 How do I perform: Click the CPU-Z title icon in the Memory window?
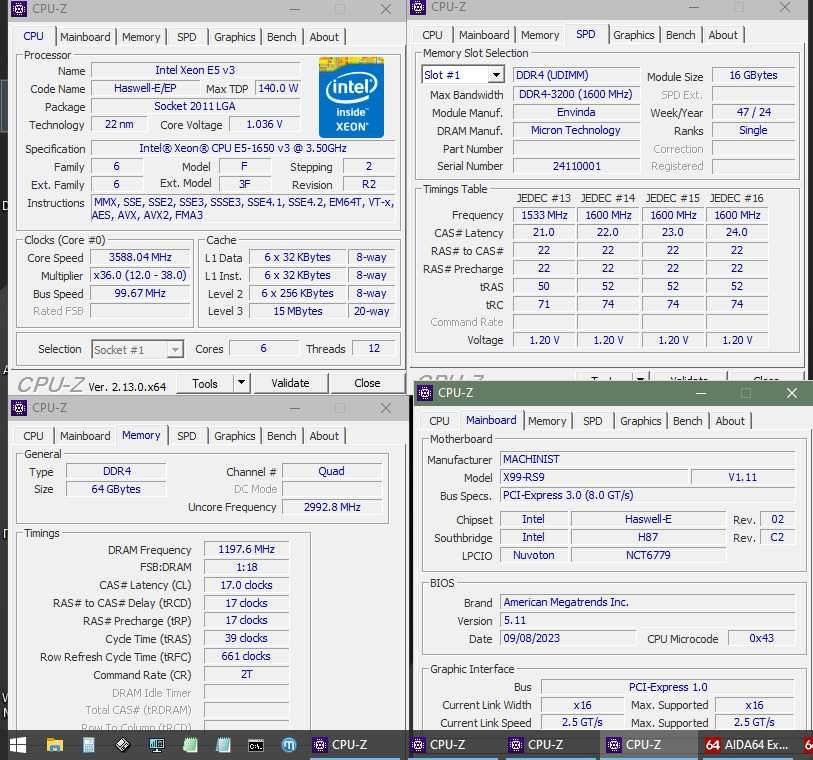19,408
